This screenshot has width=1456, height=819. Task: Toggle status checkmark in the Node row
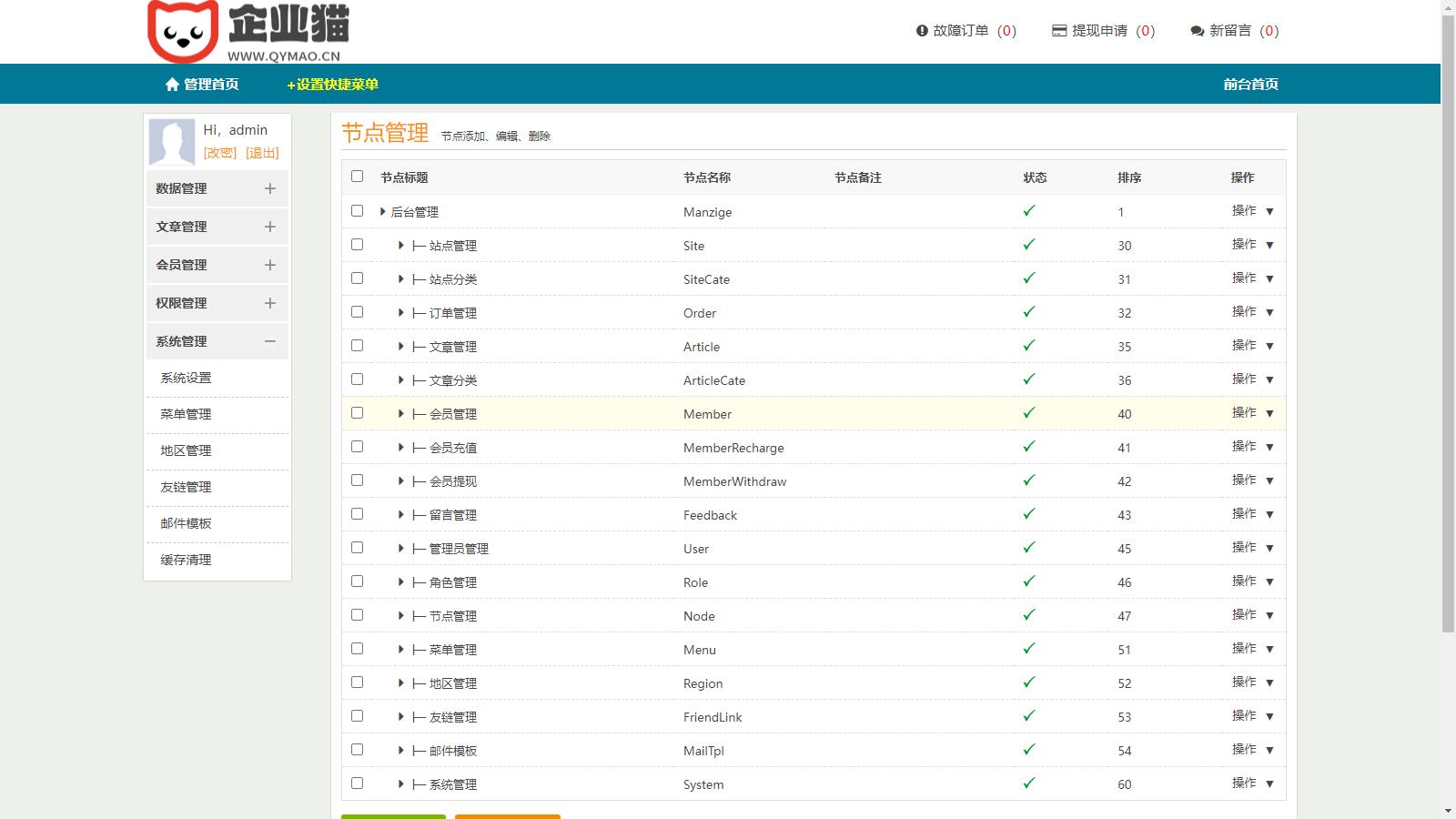1029,615
